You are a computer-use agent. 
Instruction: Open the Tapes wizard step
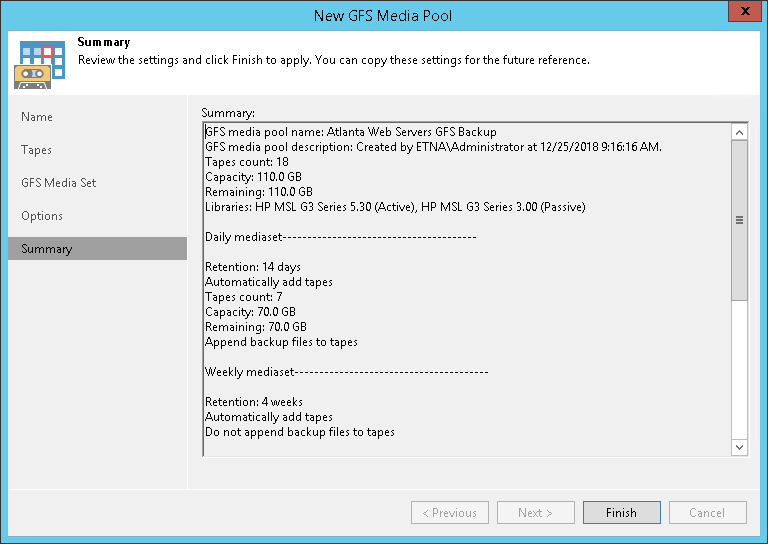point(37,150)
